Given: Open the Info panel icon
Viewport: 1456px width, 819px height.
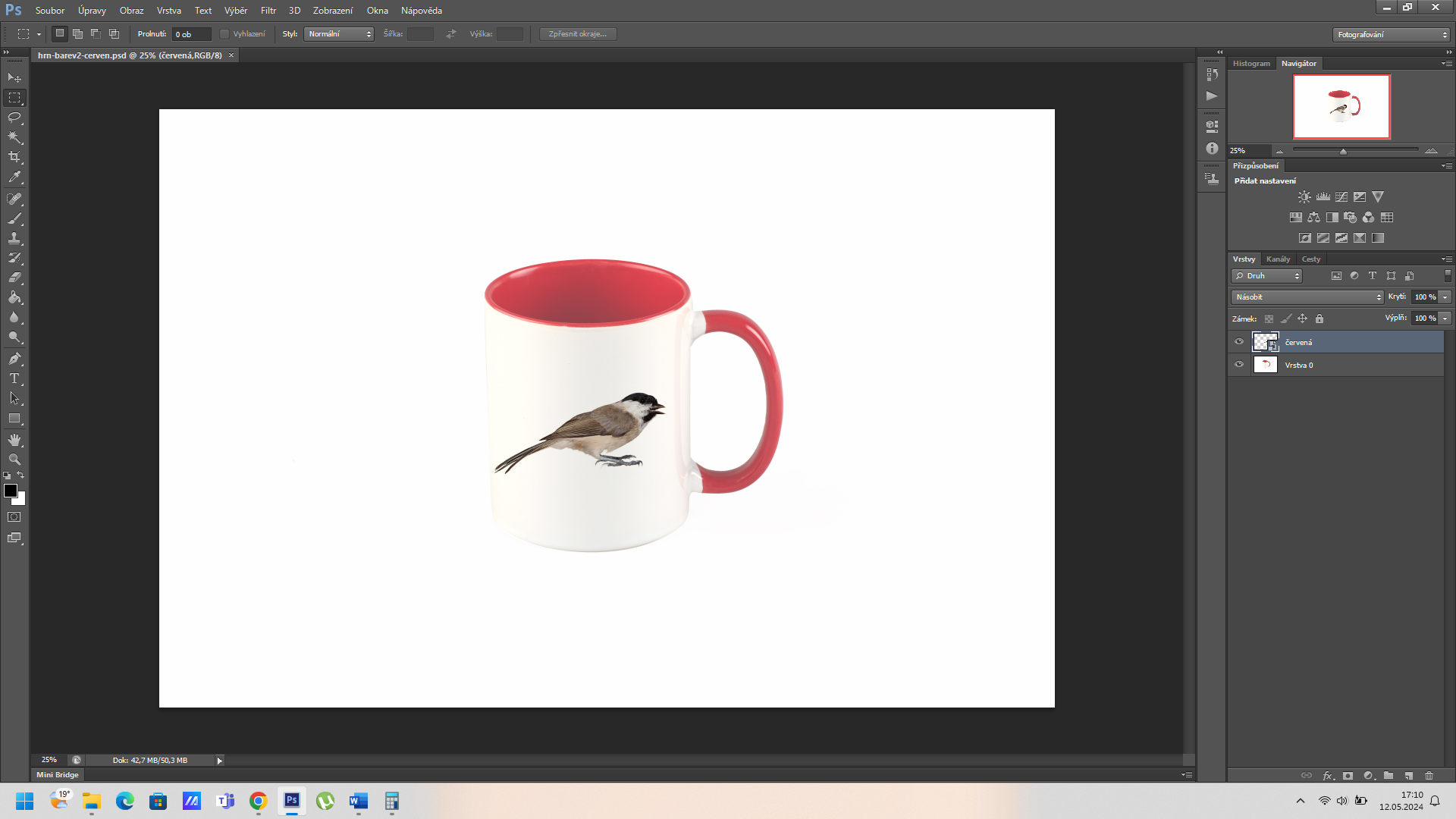Looking at the screenshot, I should click(1212, 149).
